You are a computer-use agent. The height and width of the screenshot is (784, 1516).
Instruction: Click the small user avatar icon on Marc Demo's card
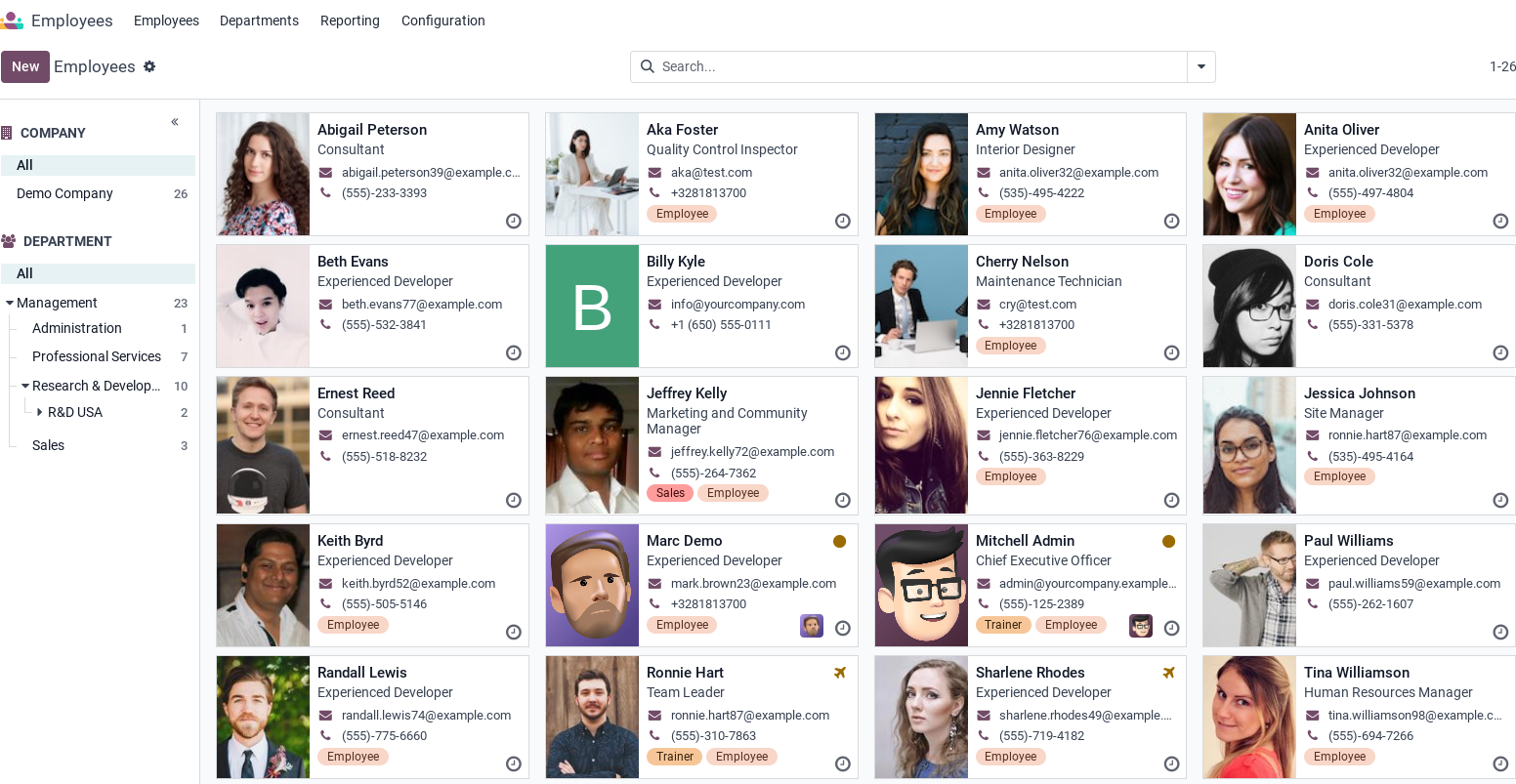point(812,626)
